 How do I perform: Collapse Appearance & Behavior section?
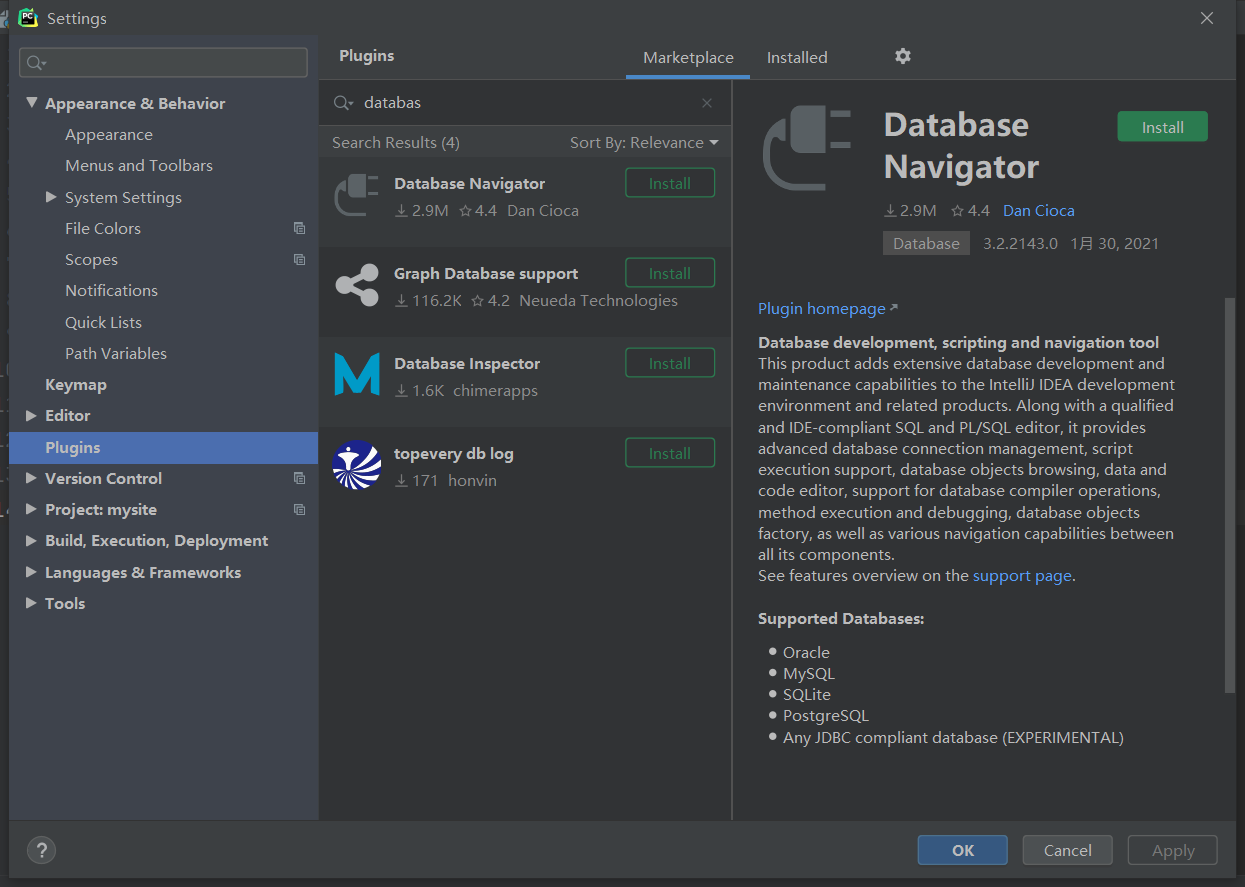click(32, 103)
